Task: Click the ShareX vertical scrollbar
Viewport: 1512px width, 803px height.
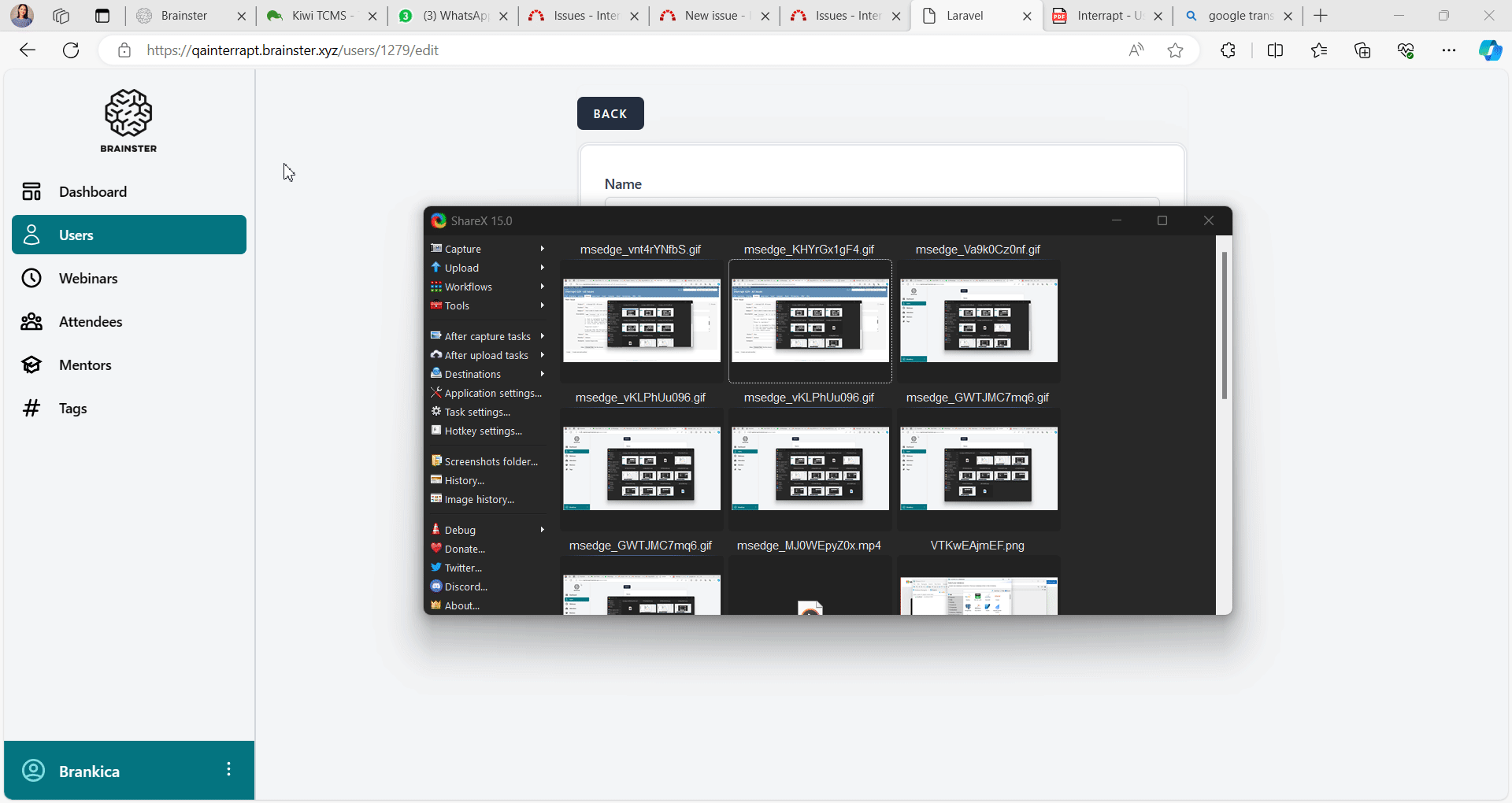Action: pyautogui.click(x=1224, y=325)
